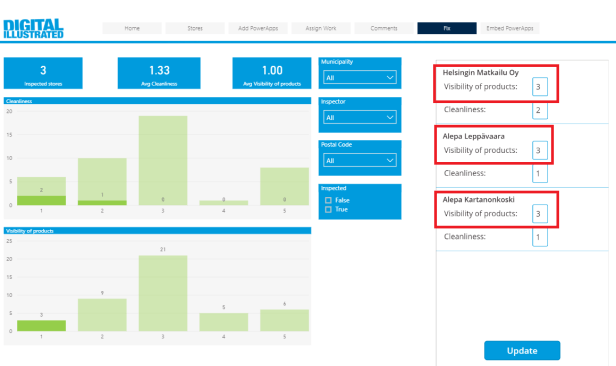The width and height of the screenshot is (616, 366).
Task: Click the Inspected stores card showing 3
Action: pos(43,73)
